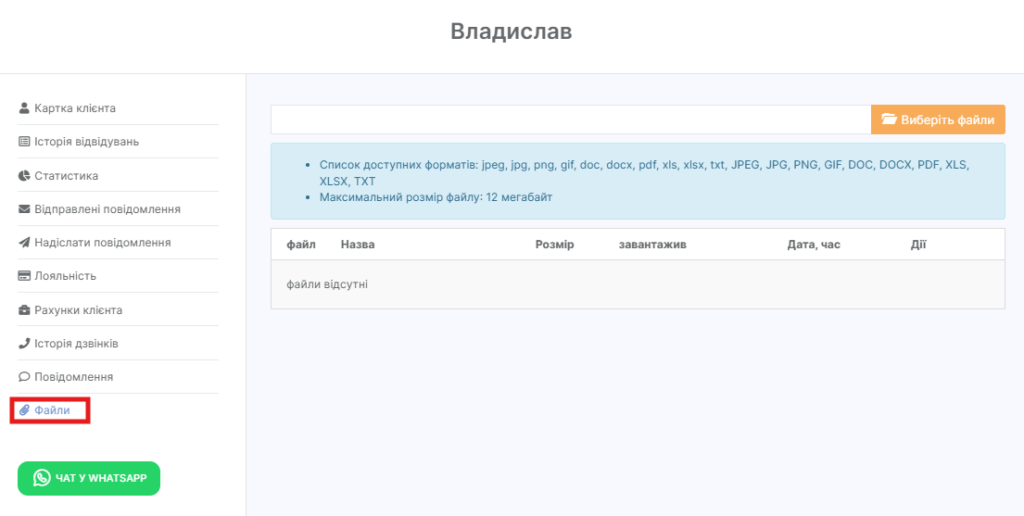The image size is (1024, 516).
Task: Click the файли відсутні empty table row
Action: (637, 285)
